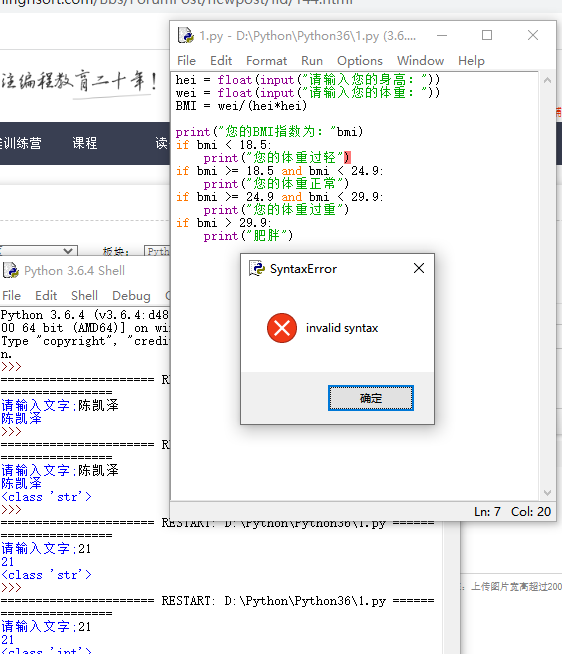
Task: Click the editor scrollbar down arrow
Action: point(547,493)
